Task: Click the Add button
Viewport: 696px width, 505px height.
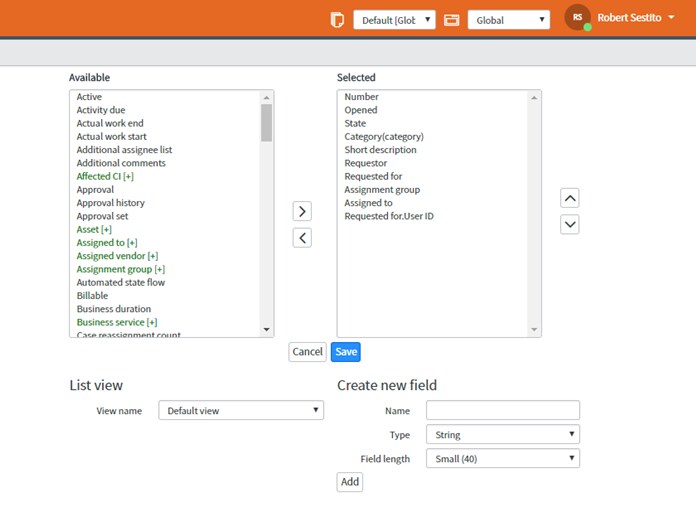Action: point(350,482)
